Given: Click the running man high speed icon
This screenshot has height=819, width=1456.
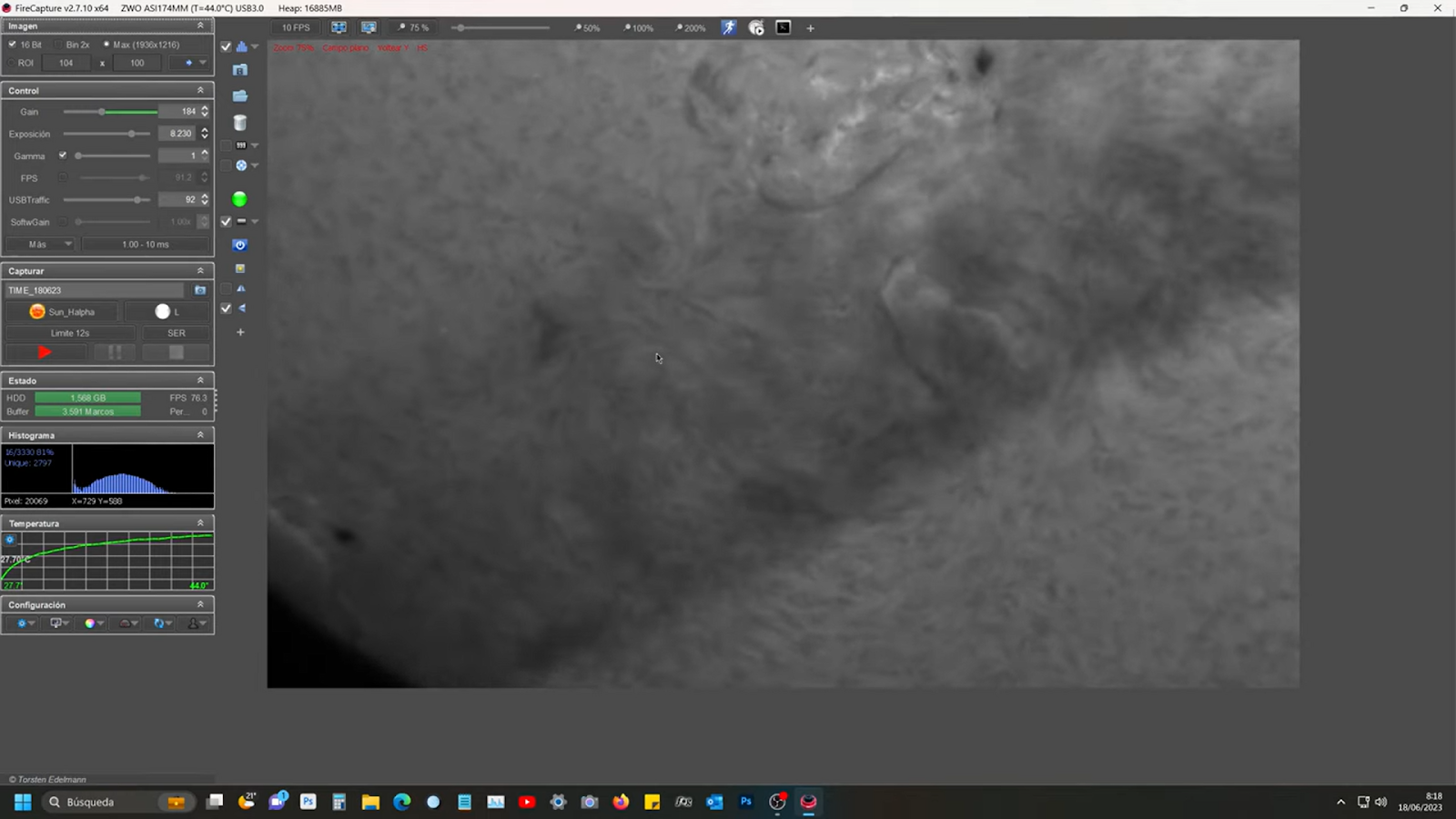Looking at the screenshot, I should pos(729,27).
